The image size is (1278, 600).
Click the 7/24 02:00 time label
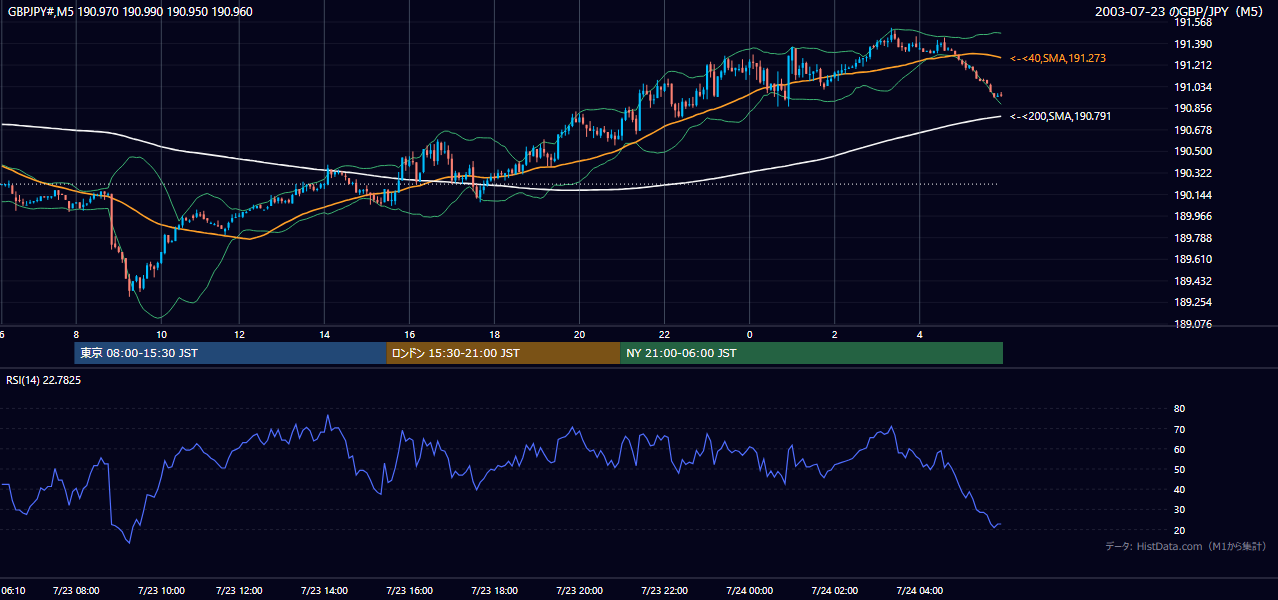[x=834, y=591]
